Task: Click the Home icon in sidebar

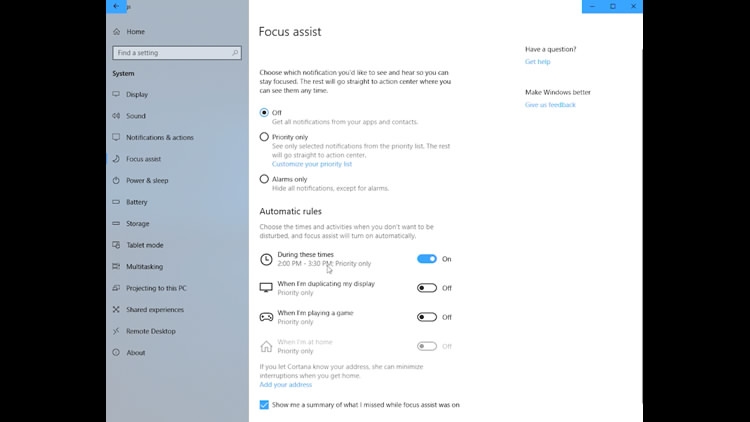Action: 117,32
